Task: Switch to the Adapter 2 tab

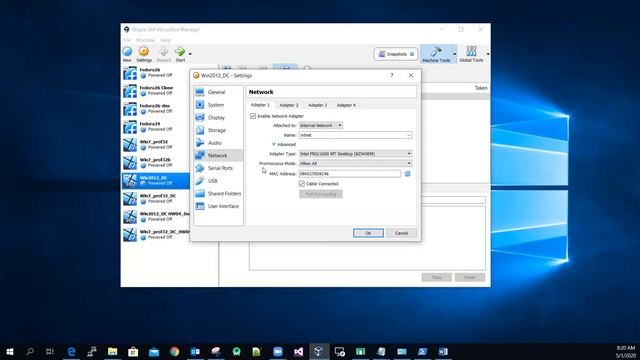Action: tap(289, 105)
